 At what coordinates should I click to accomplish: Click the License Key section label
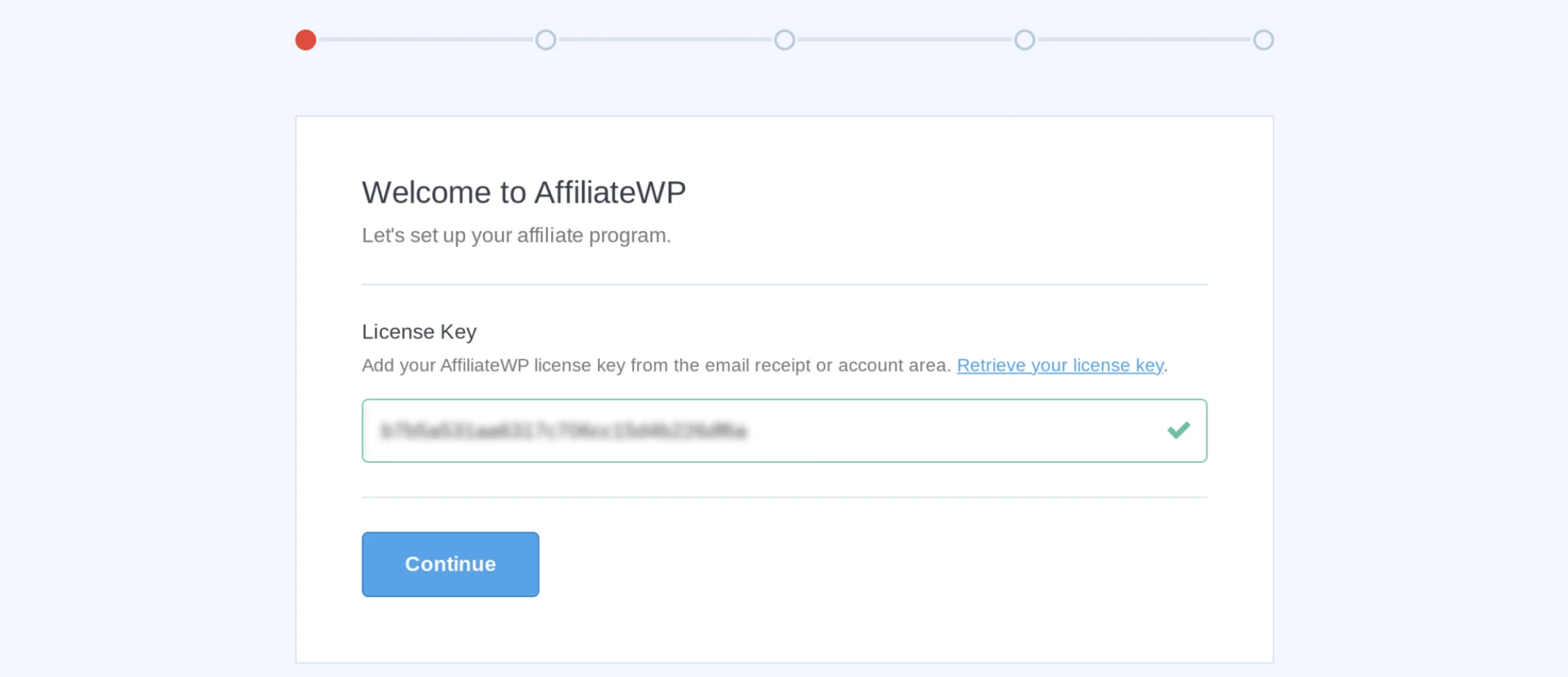tap(419, 332)
